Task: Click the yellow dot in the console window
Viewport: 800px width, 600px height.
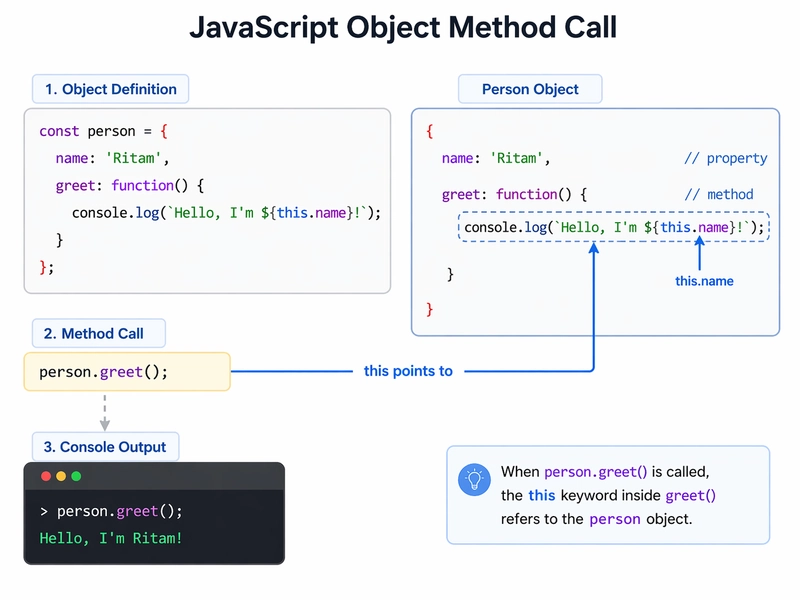Action: (x=61, y=476)
